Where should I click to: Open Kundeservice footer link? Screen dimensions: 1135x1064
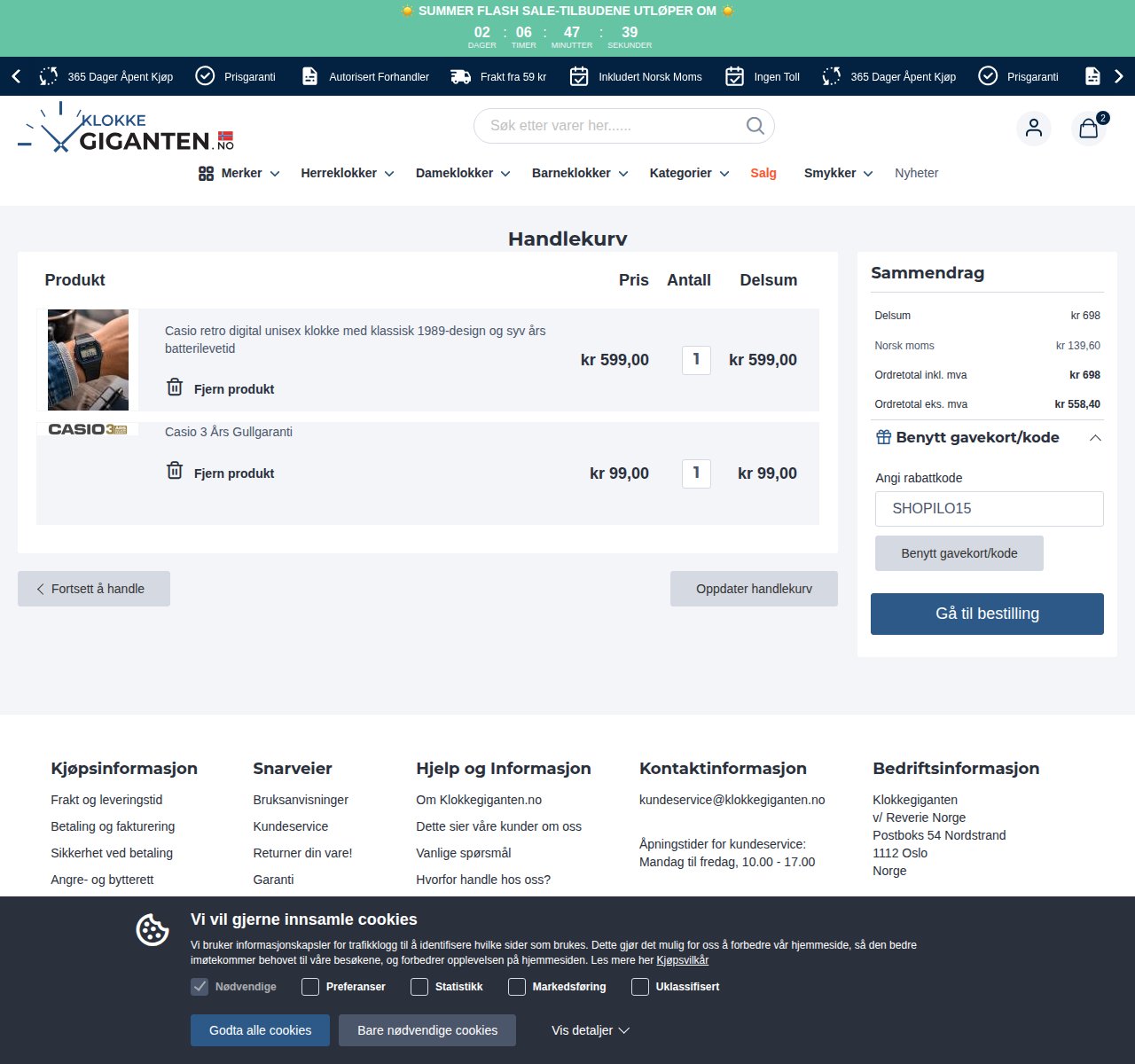[290, 826]
